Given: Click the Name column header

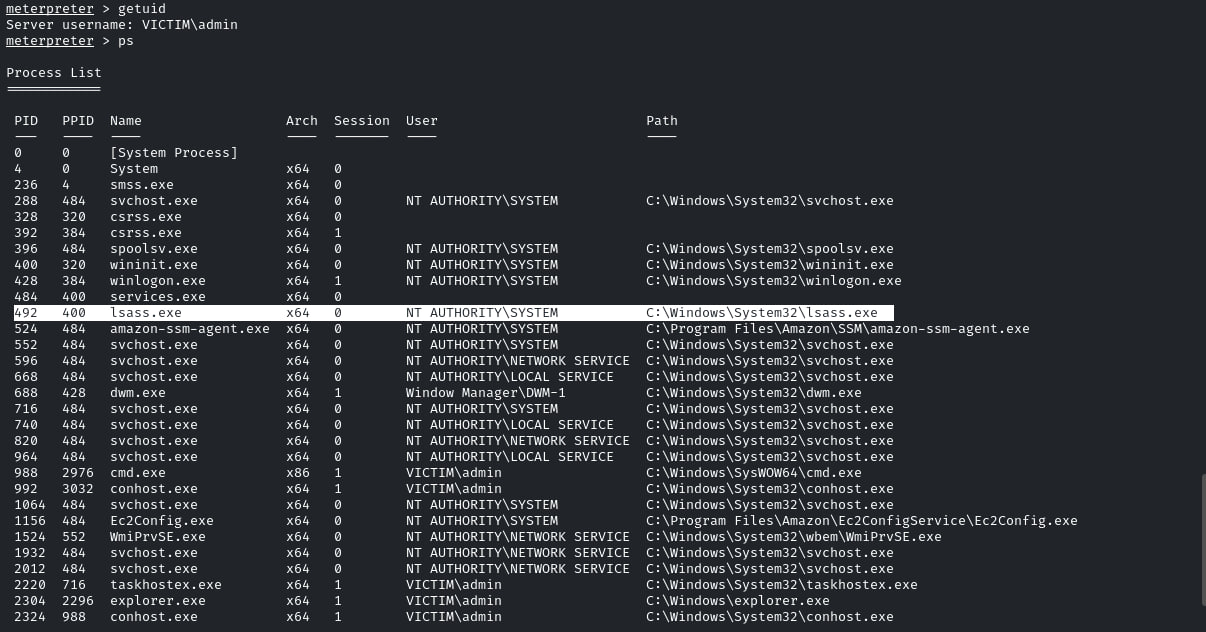Looking at the screenshot, I should pyautogui.click(x=126, y=121).
